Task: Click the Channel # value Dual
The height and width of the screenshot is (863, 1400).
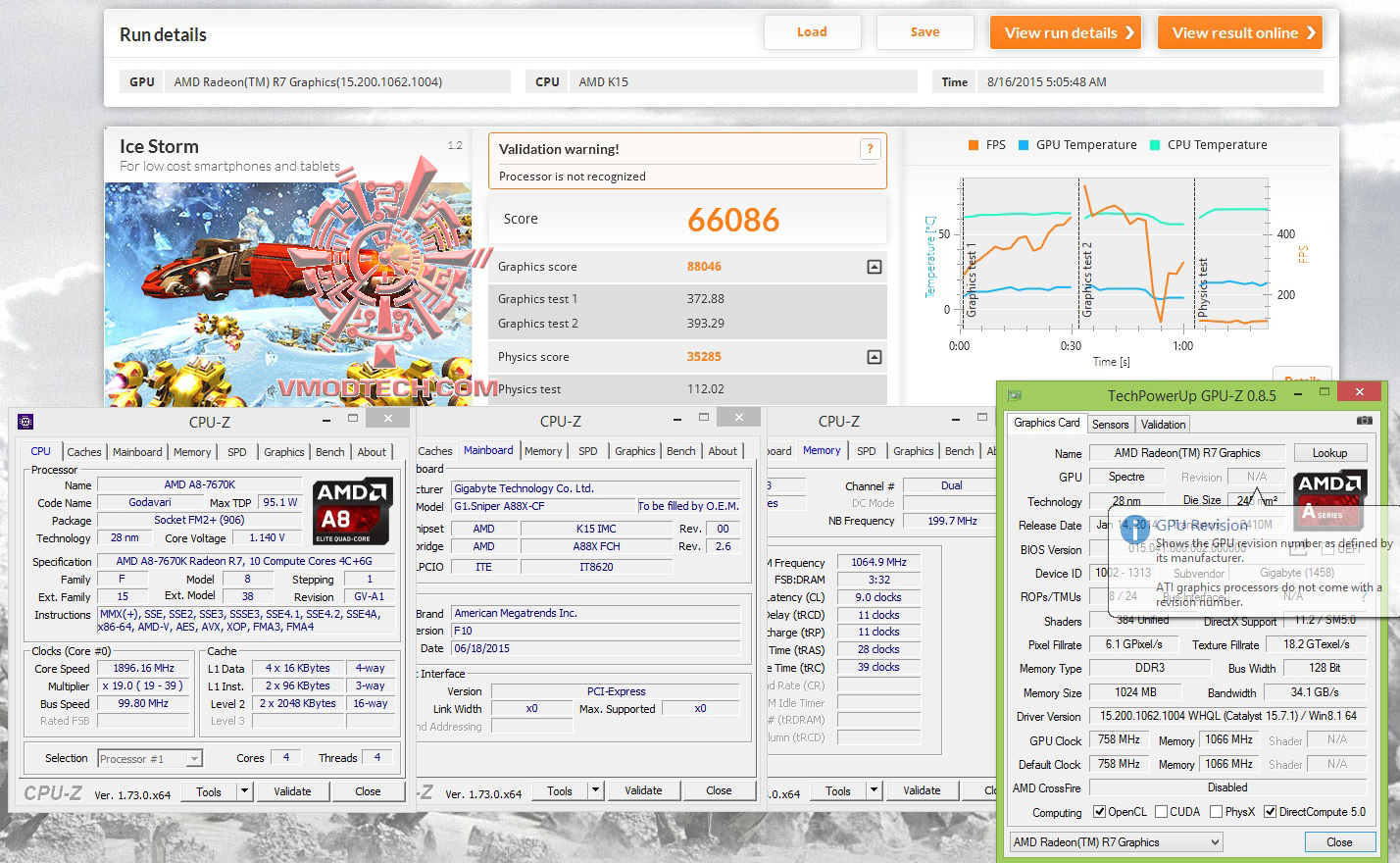Action: click(951, 485)
